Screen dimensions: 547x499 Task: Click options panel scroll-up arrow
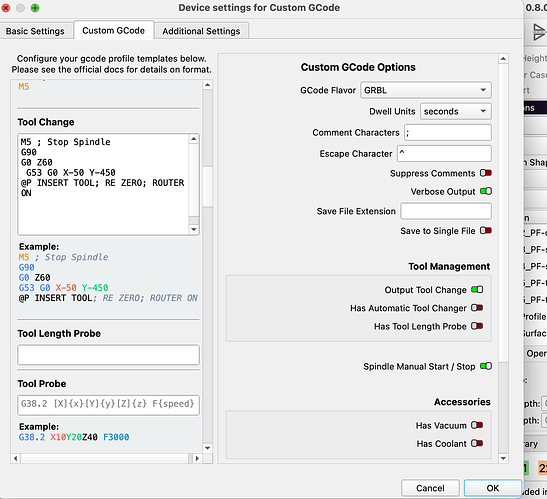click(503, 59)
